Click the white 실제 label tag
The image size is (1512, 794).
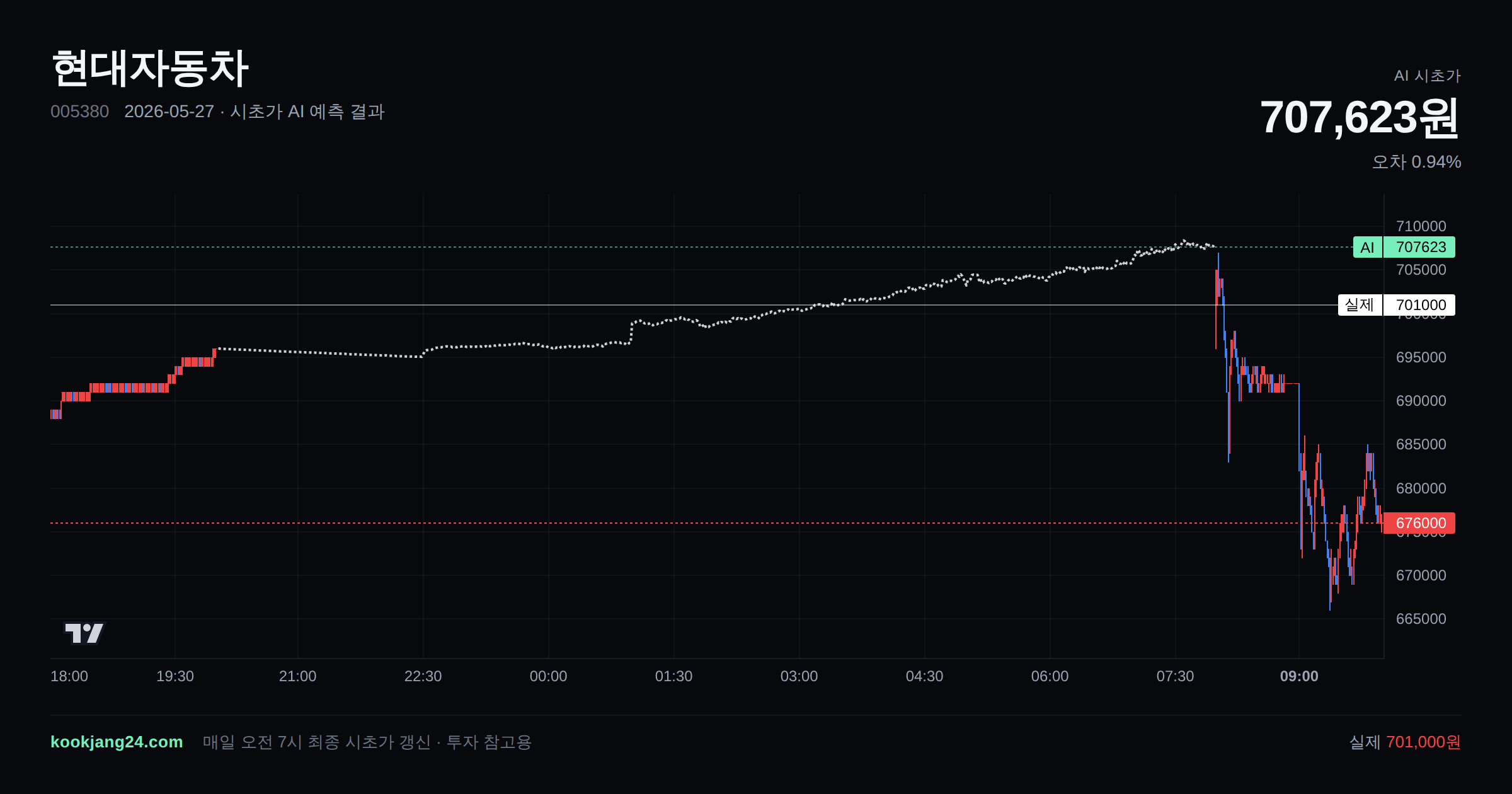[x=1360, y=305]
